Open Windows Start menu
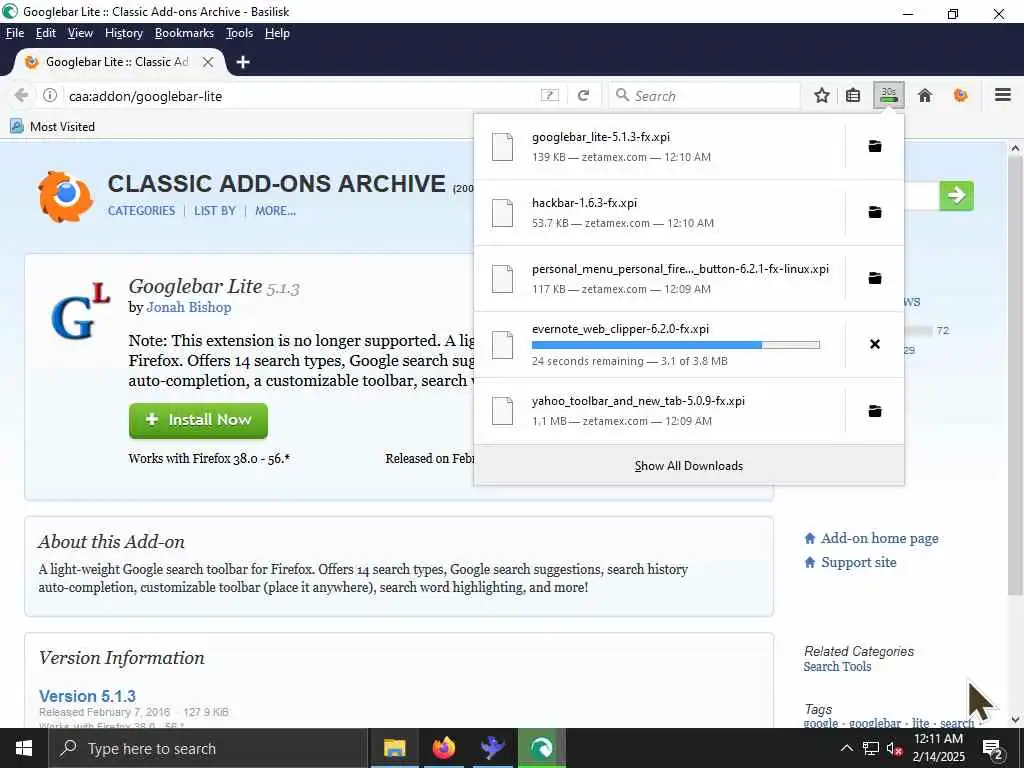This screenshot has height=768, width=1024. [x=24, y=748]
